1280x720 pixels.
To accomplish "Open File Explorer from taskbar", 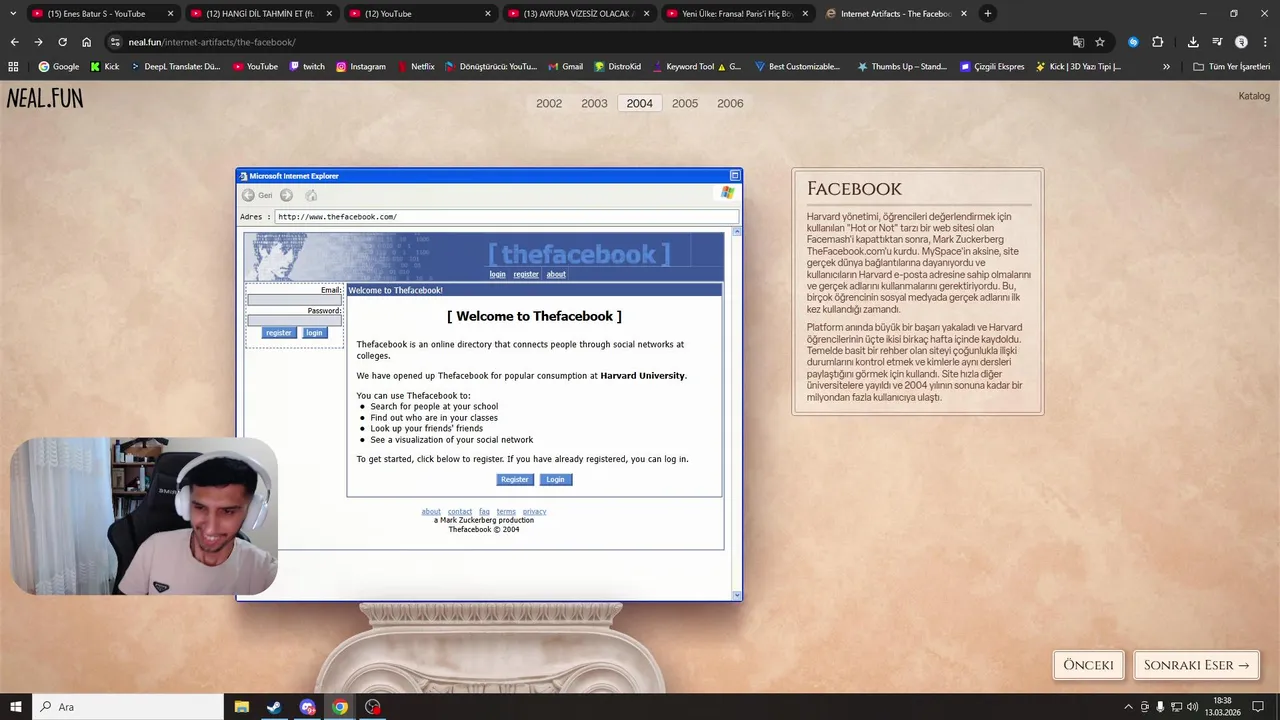I will tap(241, 707).
